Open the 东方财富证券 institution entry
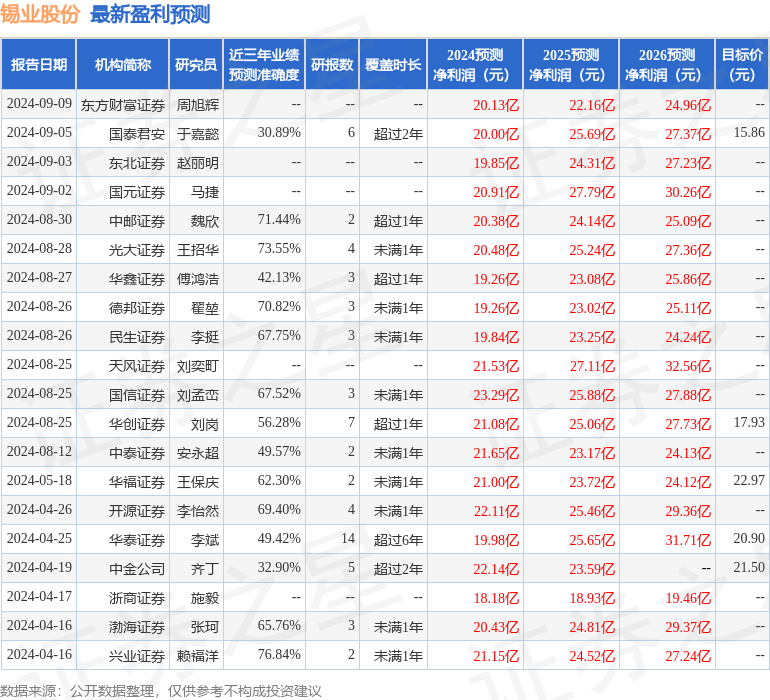The image size is (770, 700). point(122,104)
